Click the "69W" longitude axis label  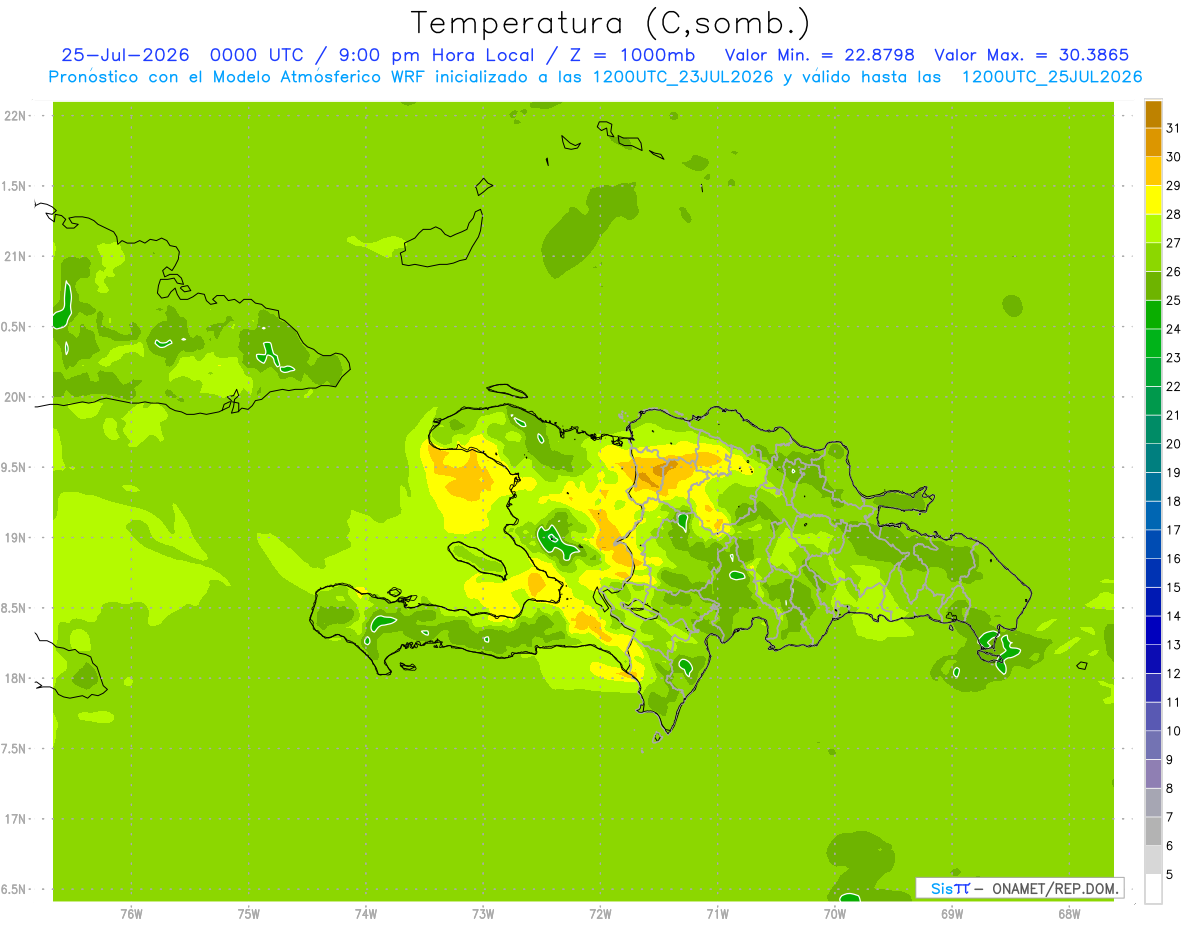tap(952, 913)
